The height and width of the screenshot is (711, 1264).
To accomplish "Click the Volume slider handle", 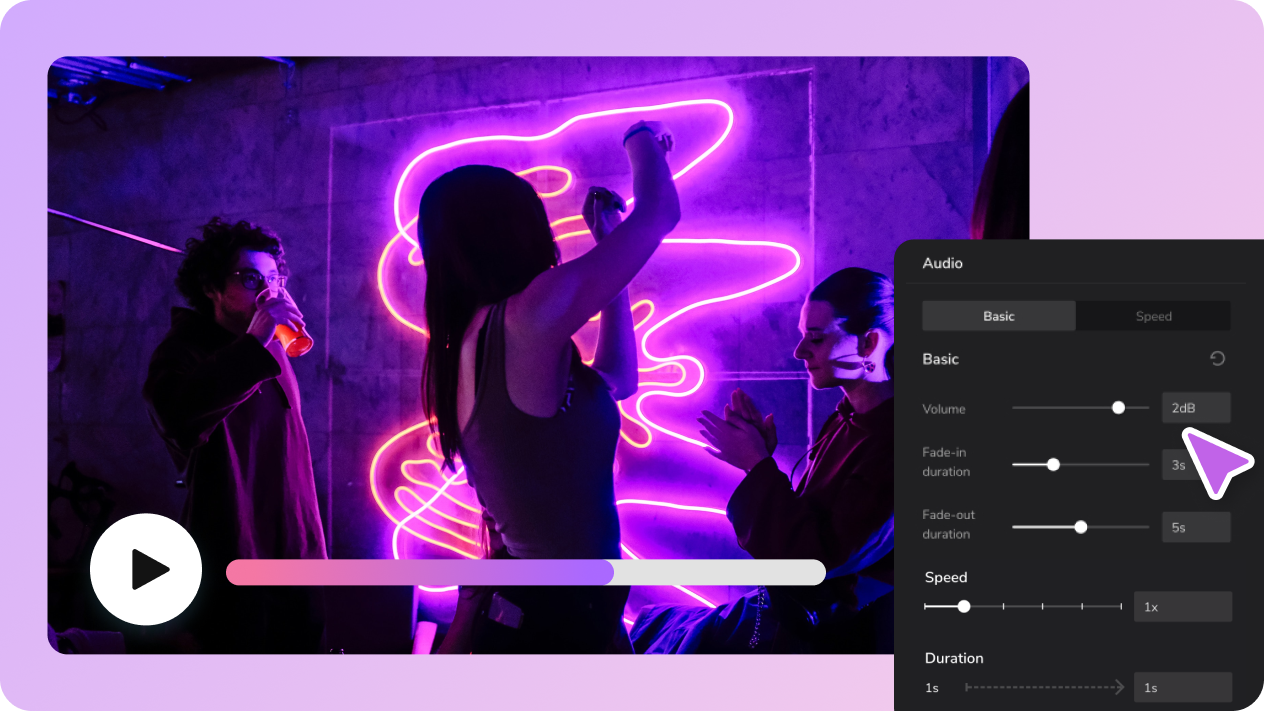I will 1118,408.
